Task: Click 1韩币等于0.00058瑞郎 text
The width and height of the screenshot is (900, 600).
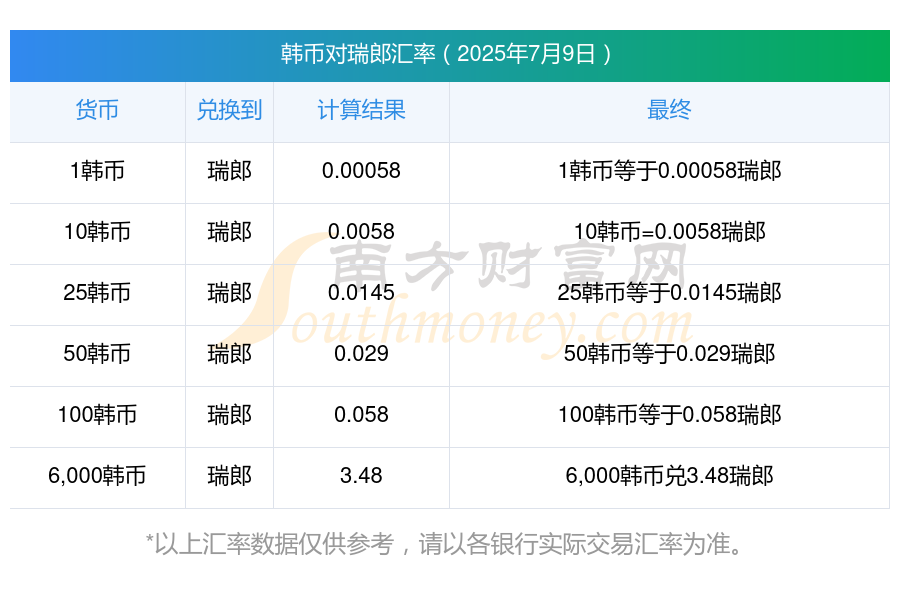Action: [669, 171]
